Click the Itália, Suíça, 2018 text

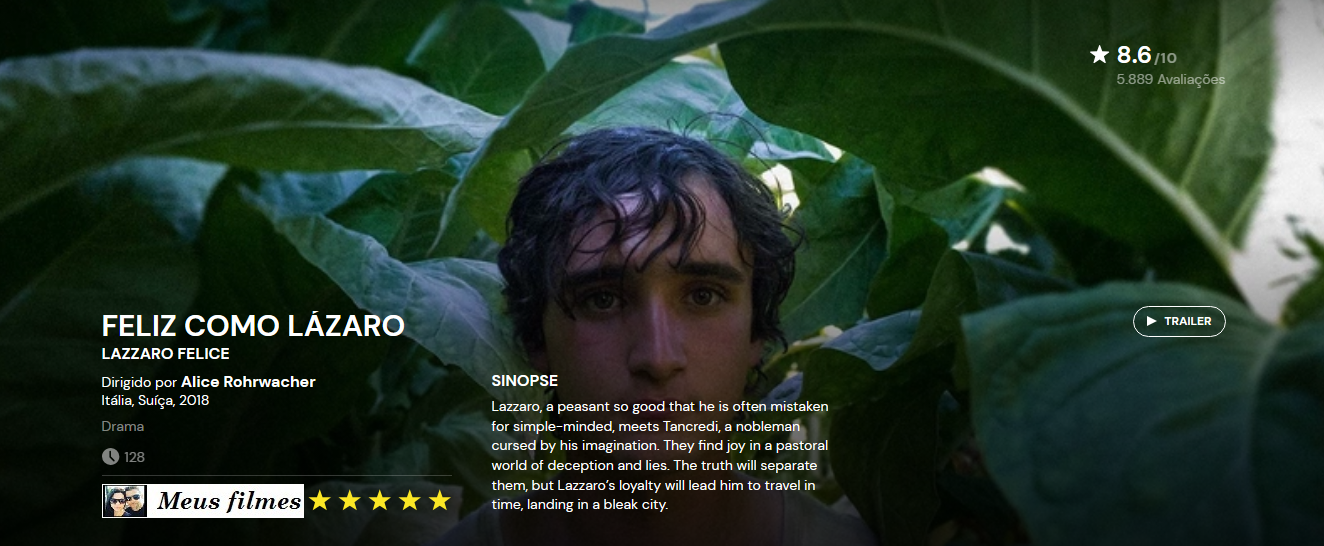(x=155, y=400)
